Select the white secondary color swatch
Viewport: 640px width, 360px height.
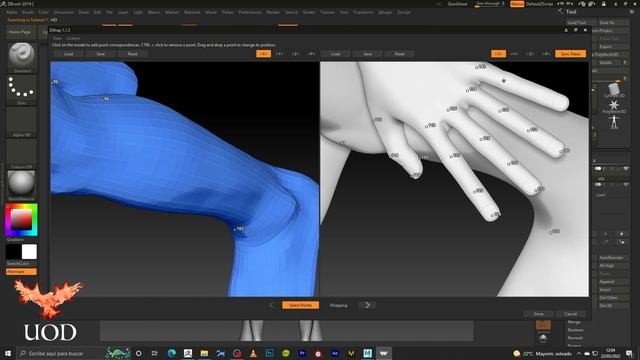tap(29, 252)
